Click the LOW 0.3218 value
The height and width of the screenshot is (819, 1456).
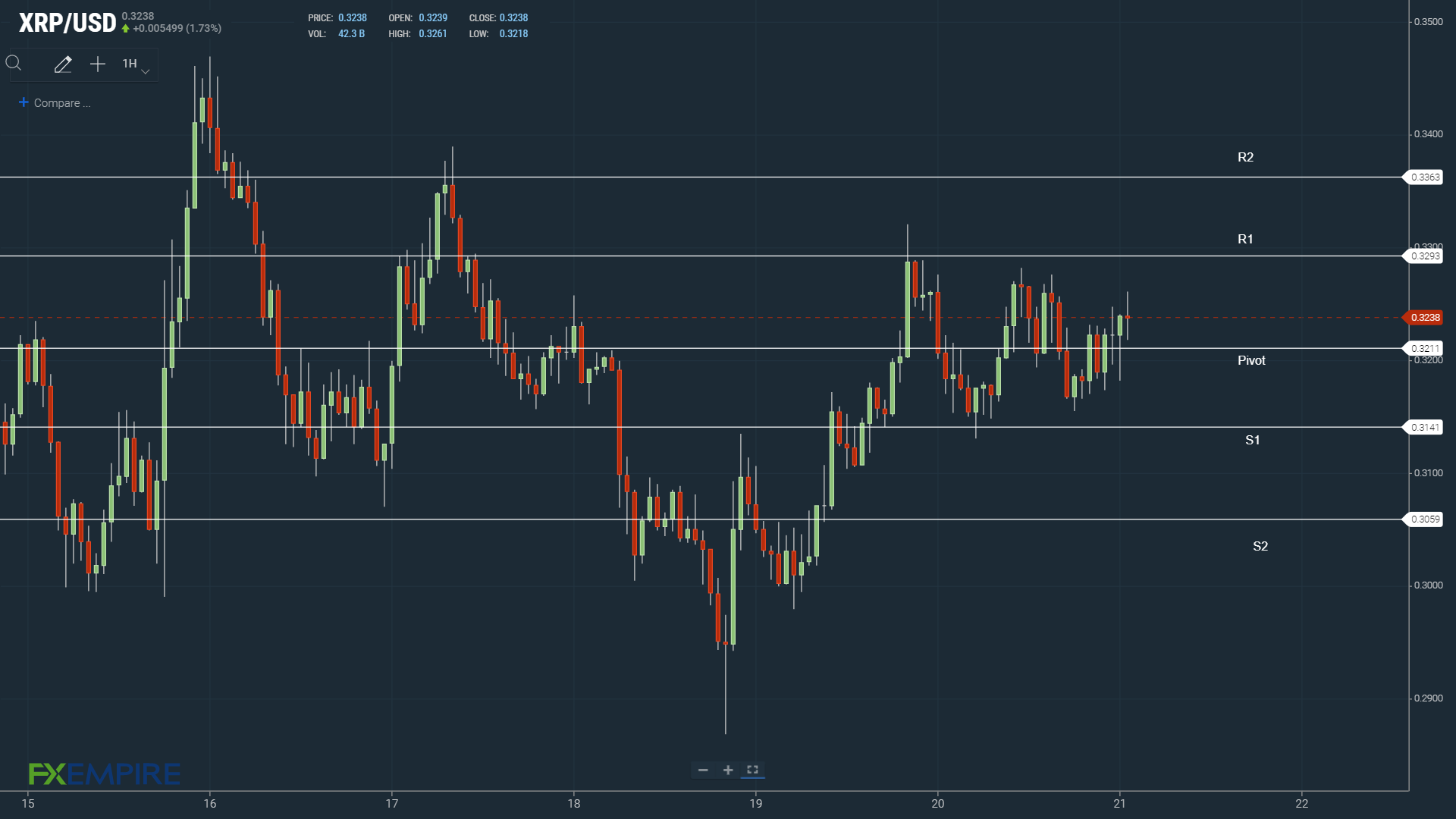tap(513, 34)
